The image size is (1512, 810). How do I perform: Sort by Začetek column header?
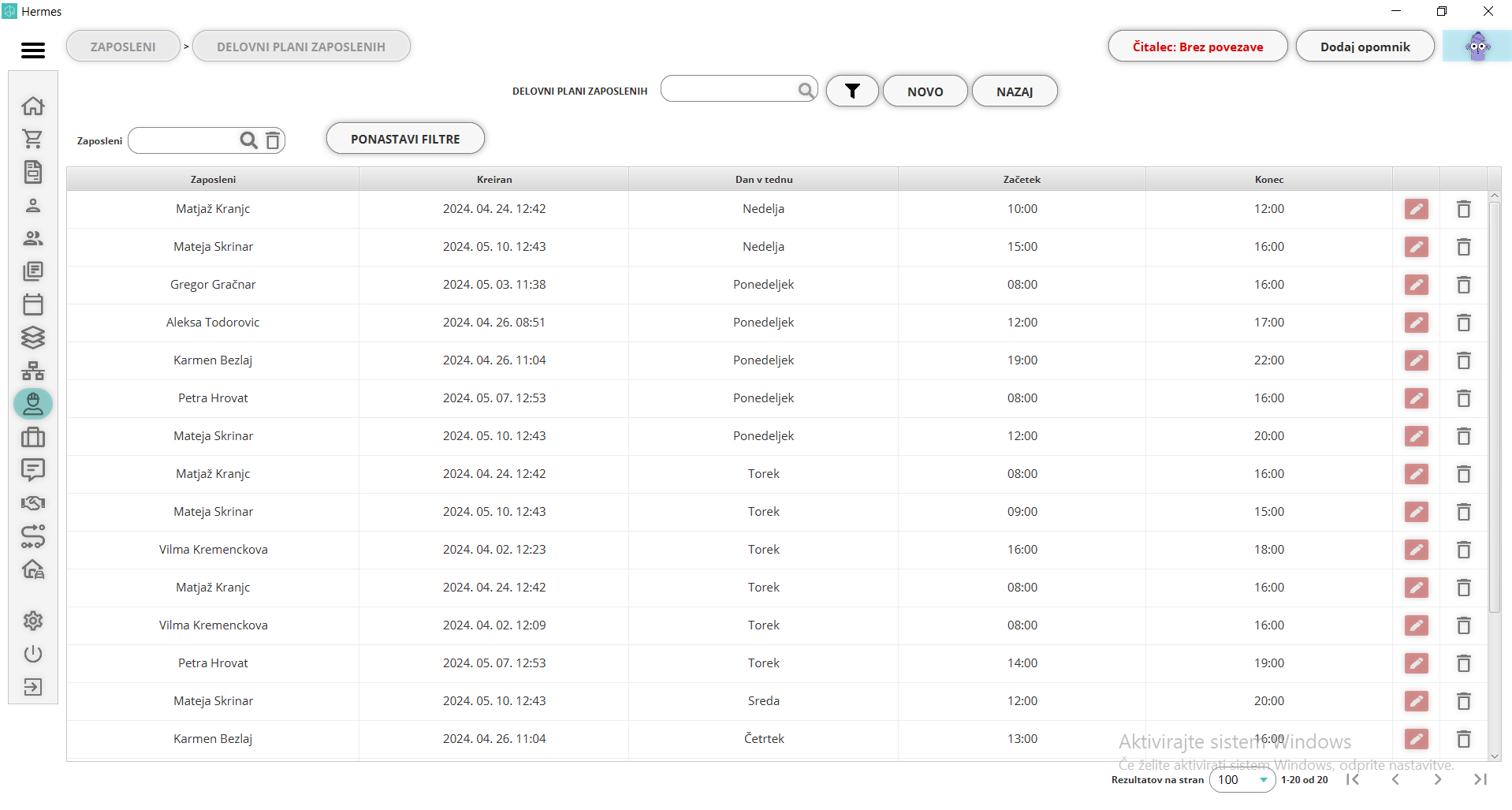pyautogui.click(x=1022, y=179)
